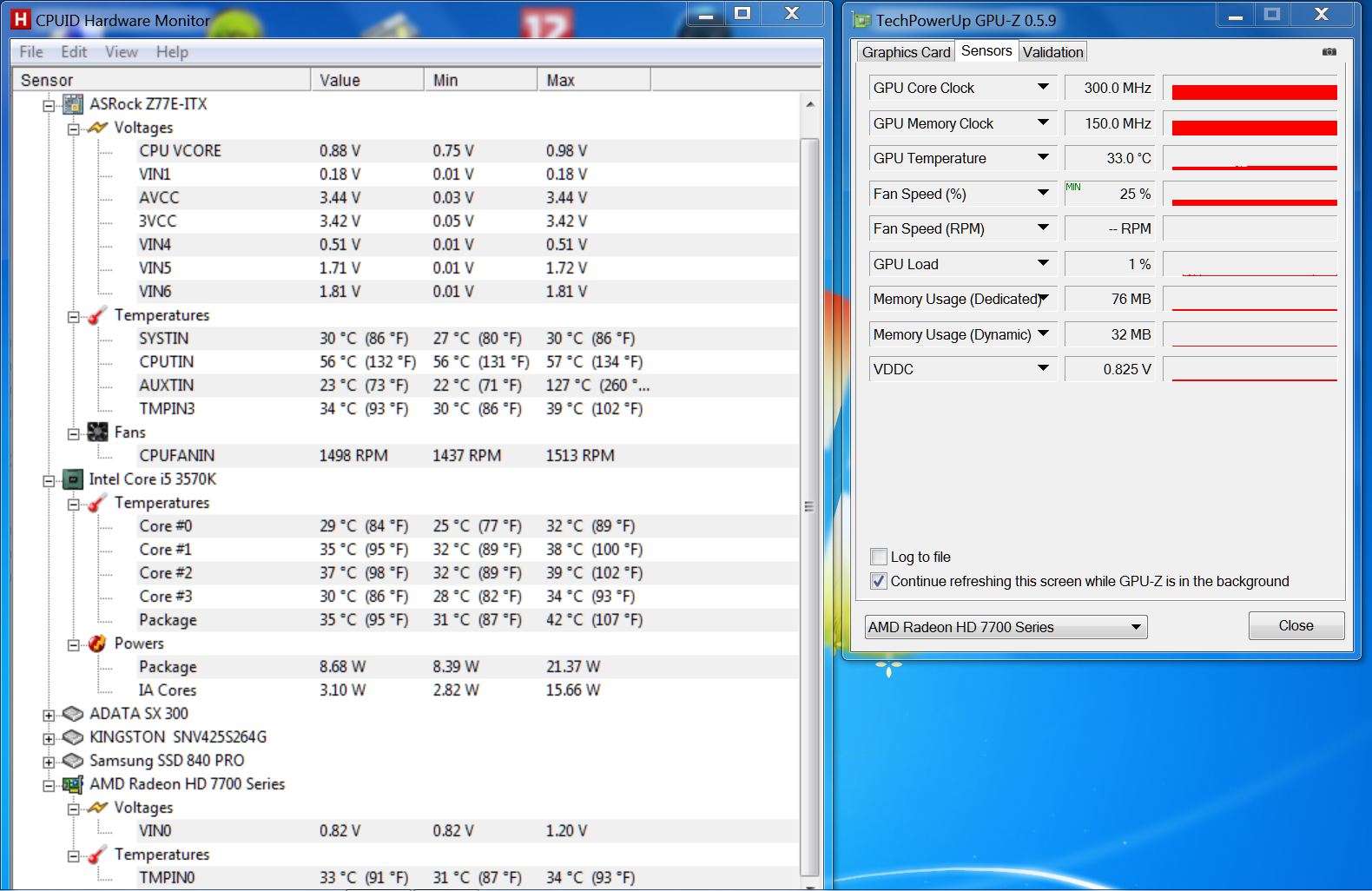The image size is (1372, 891).
Task: Open the GPU Temperature sensor dropdown
Action: tap(1044, 157)
